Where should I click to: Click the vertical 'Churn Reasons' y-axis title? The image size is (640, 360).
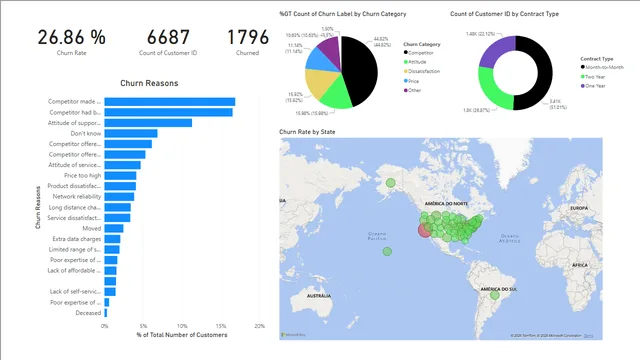pyautogui.click(x=38, y=207)
